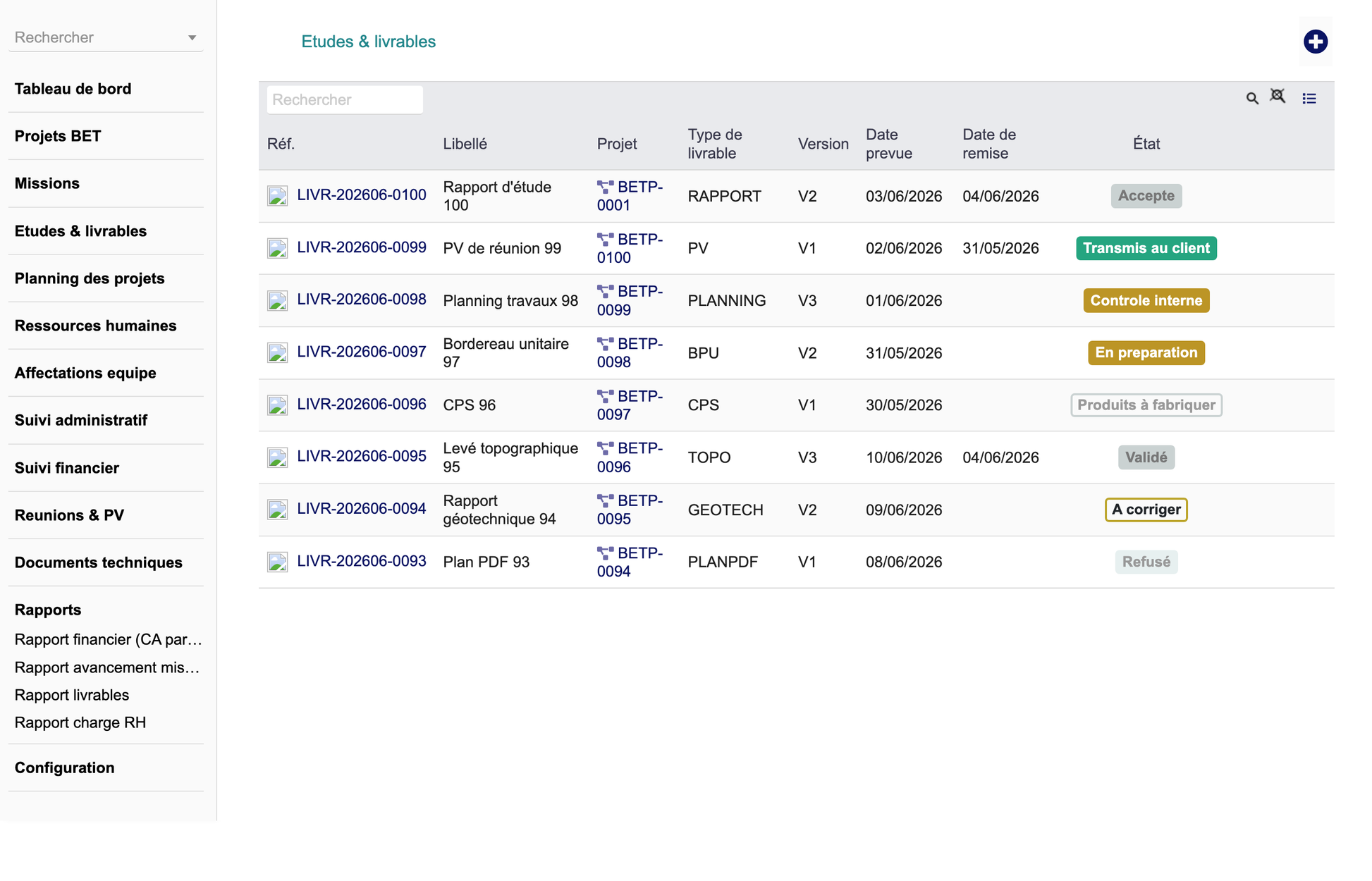Screen dimensions: 1372x881
Task: Click the Controle interne status badge
Action: click(1146, 300)
